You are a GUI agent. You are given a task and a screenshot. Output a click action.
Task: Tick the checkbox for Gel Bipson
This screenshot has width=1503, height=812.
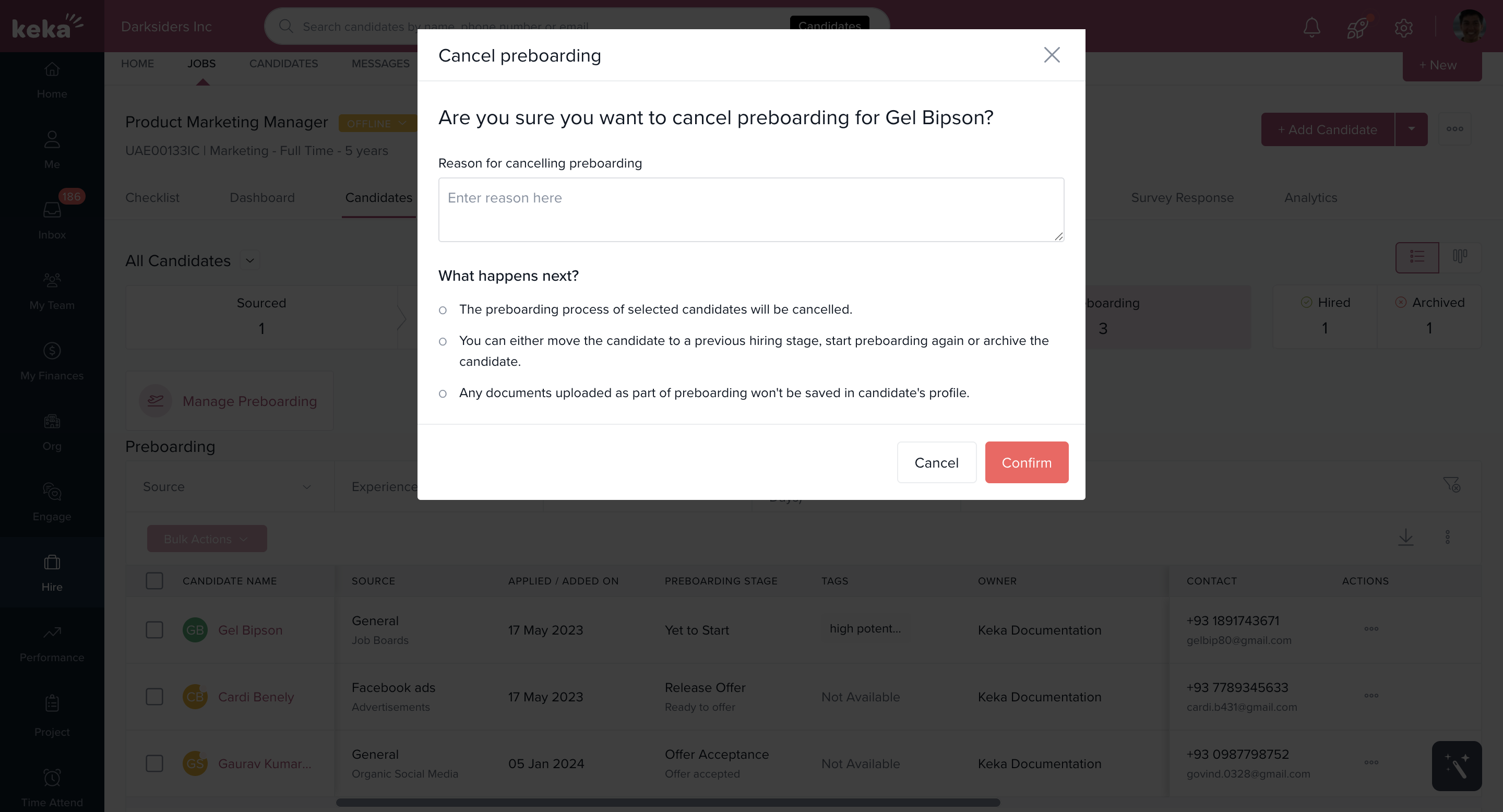[154, 630]
